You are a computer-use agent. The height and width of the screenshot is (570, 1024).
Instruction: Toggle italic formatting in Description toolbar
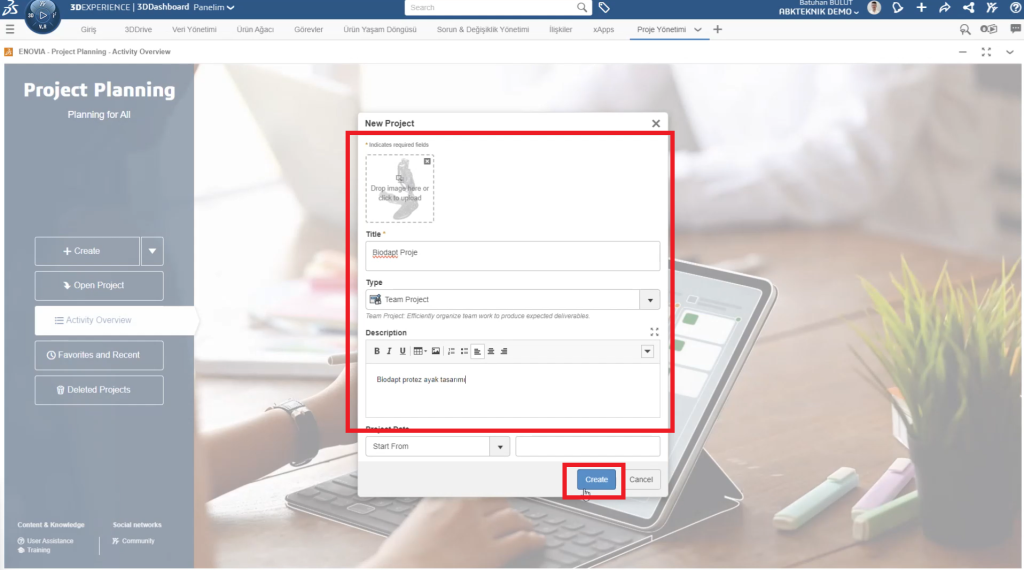(x=389, y=351)
